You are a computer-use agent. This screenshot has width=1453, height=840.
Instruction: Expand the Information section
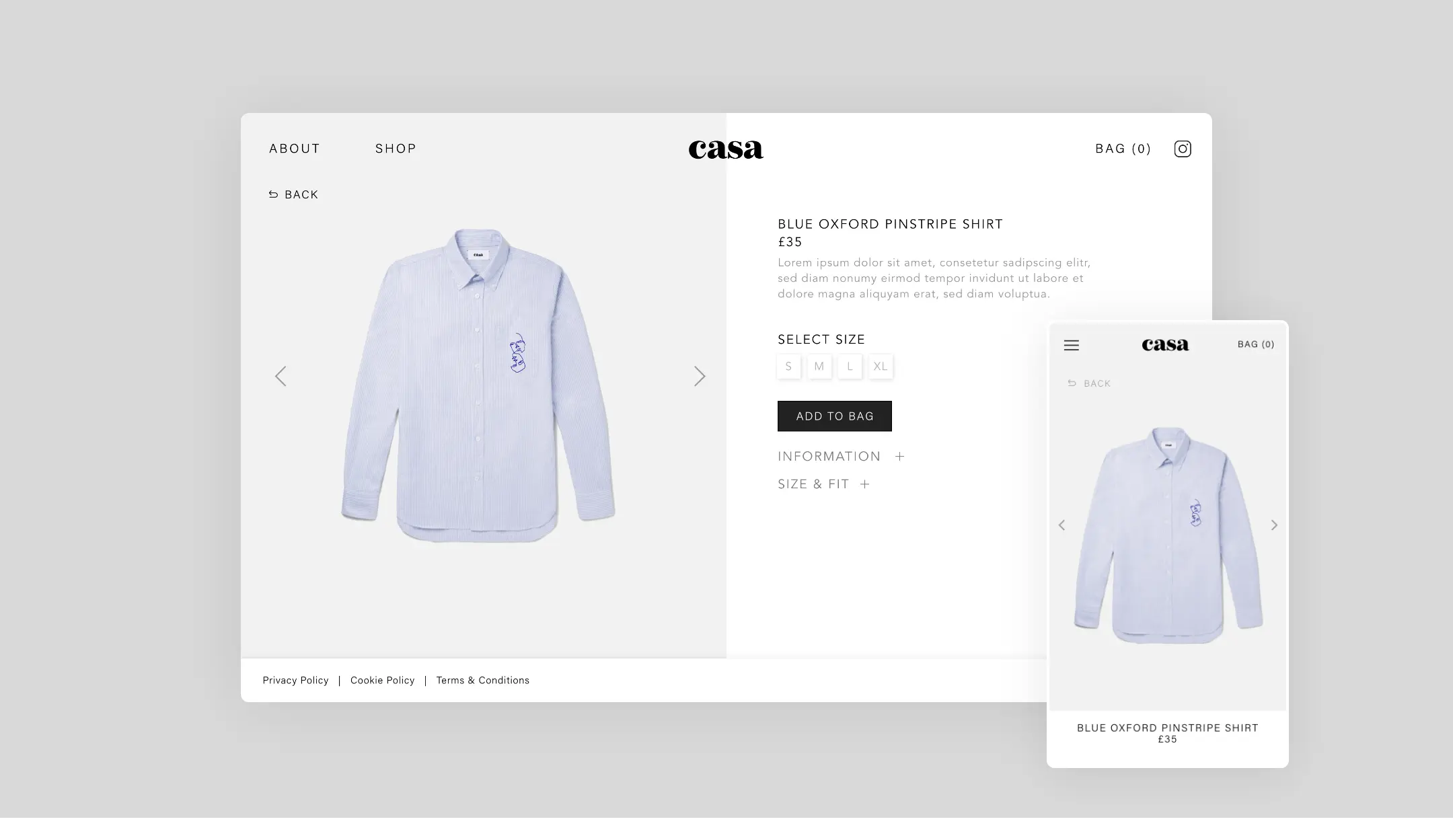click(x=841, y=457)
